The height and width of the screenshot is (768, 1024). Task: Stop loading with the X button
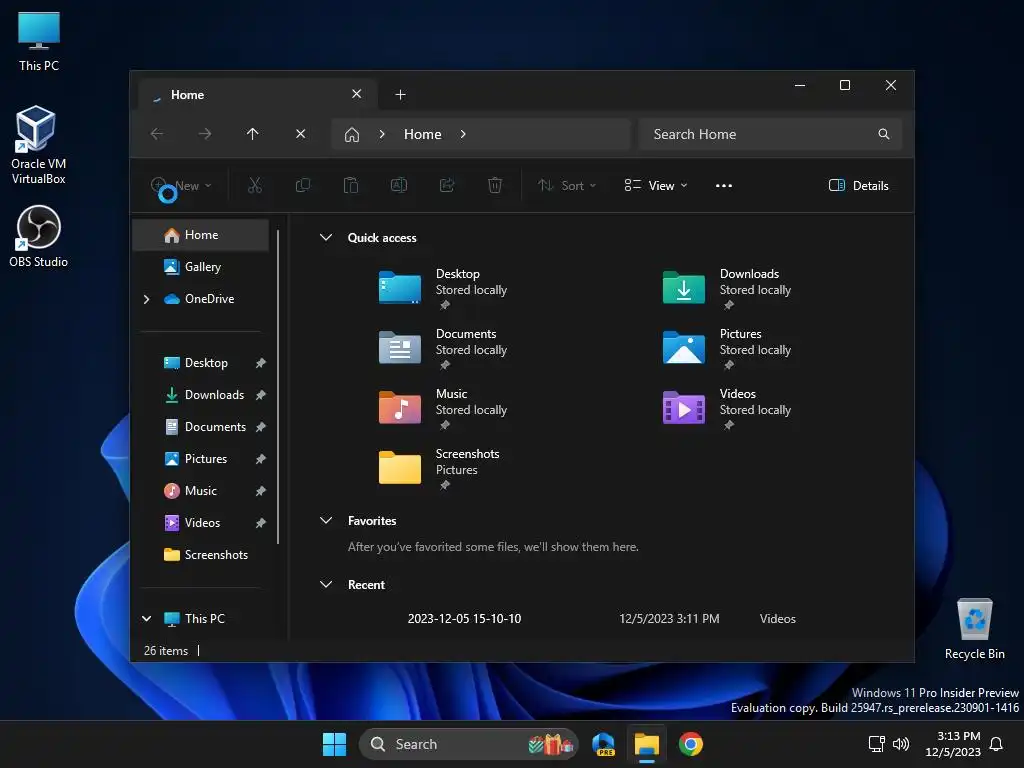pos(300,134)
